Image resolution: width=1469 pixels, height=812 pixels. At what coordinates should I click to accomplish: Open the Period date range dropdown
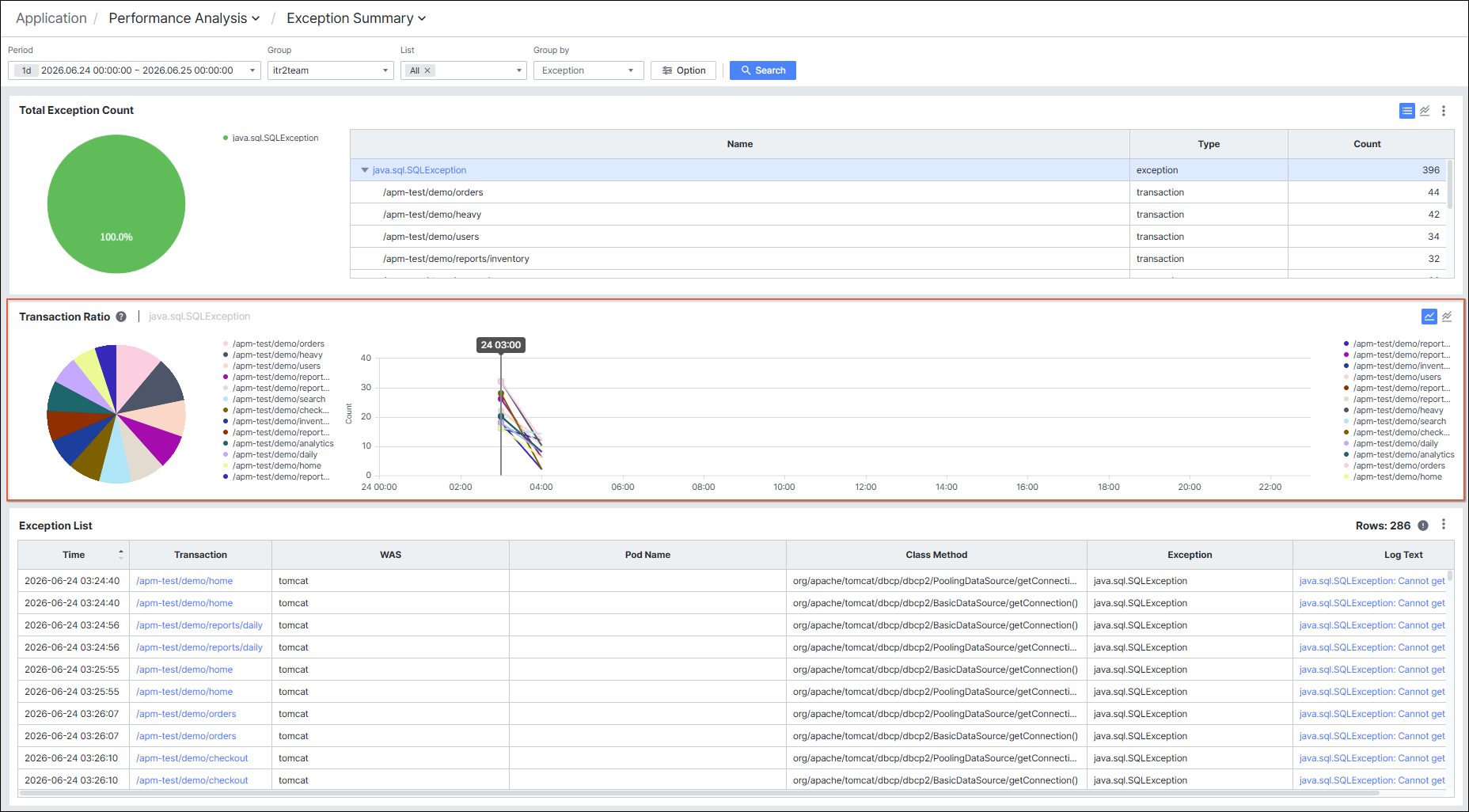[135, 70]
